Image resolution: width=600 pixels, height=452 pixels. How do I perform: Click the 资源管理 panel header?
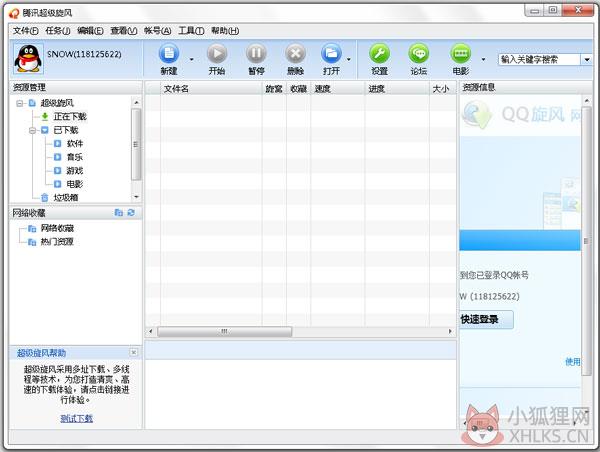[76, 88]
